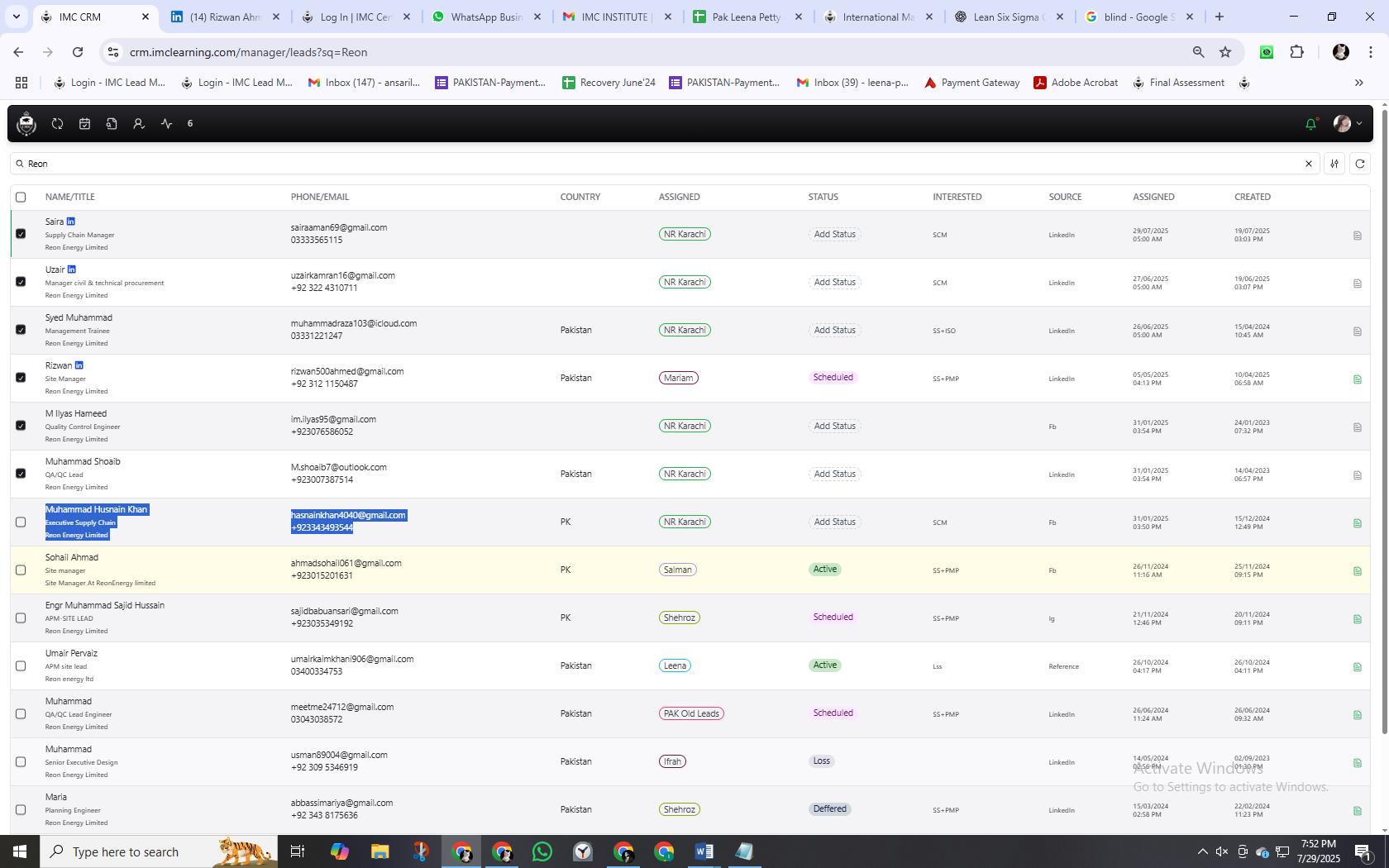Open the Recovery June'24 bookmark

(609, 83)
